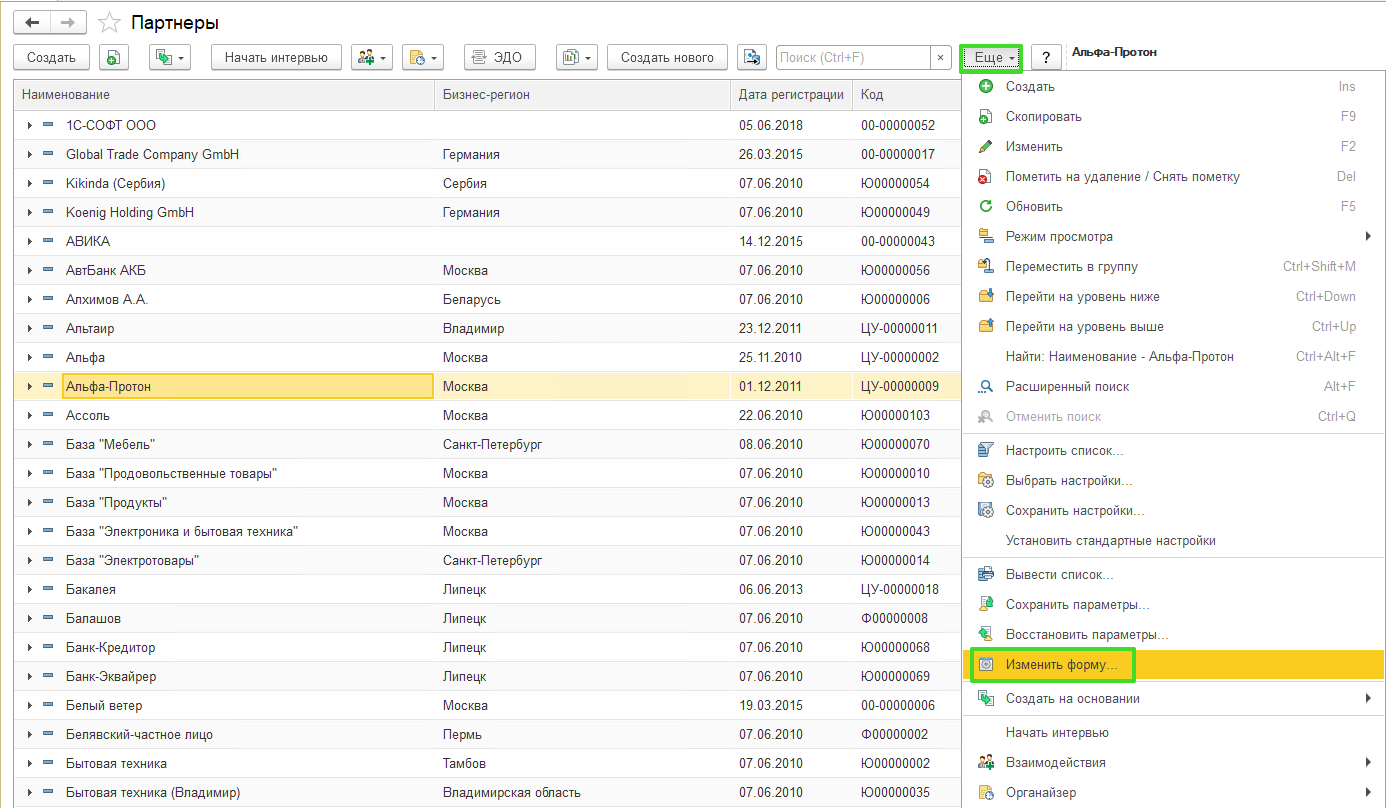Screen dimensions: 1386x808
Task: Open Органайзер submenu in the menu
Action: (x=1172, y=793)
